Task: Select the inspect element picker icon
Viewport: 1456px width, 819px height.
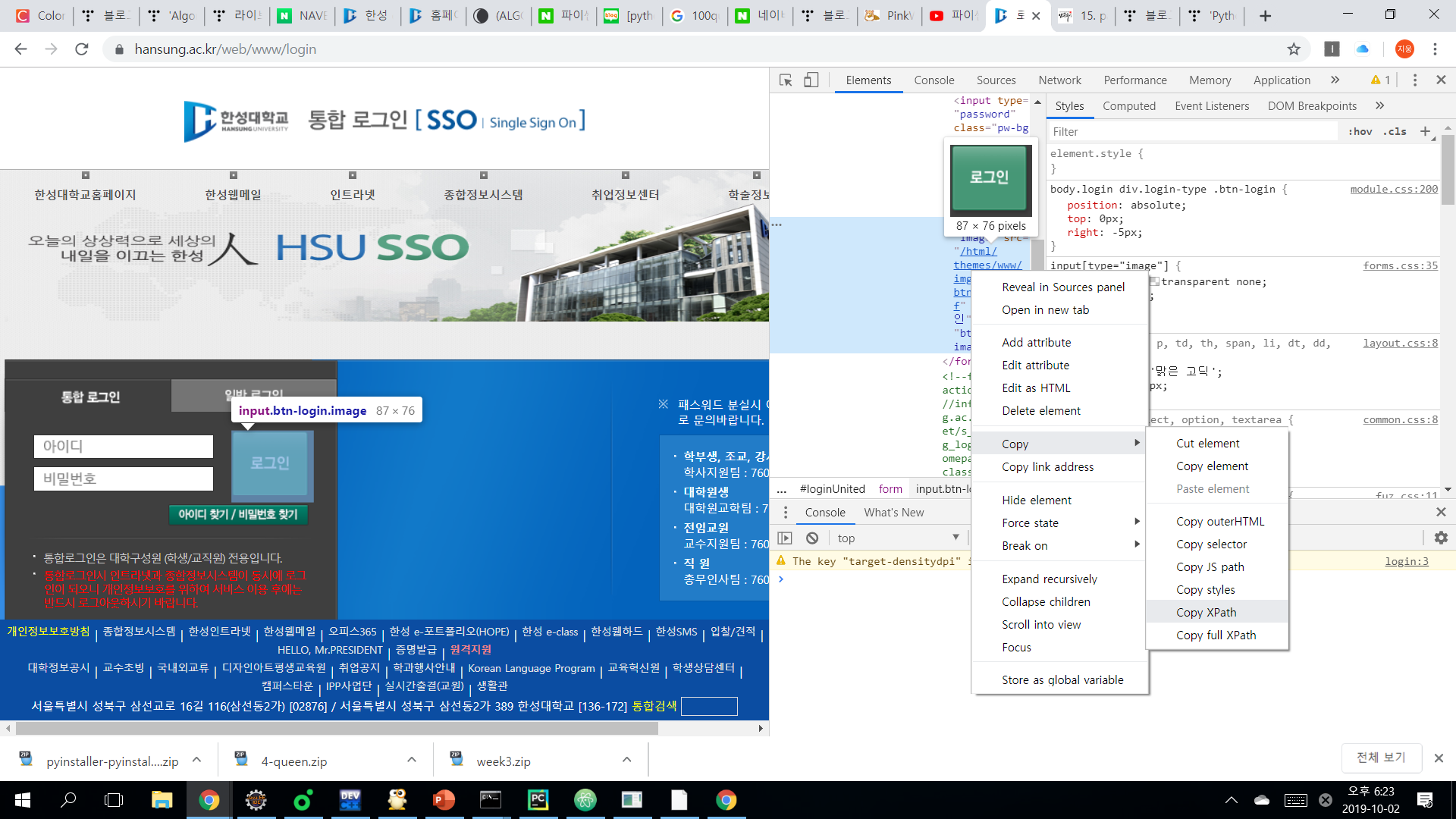Action: (x=786, y=80)
